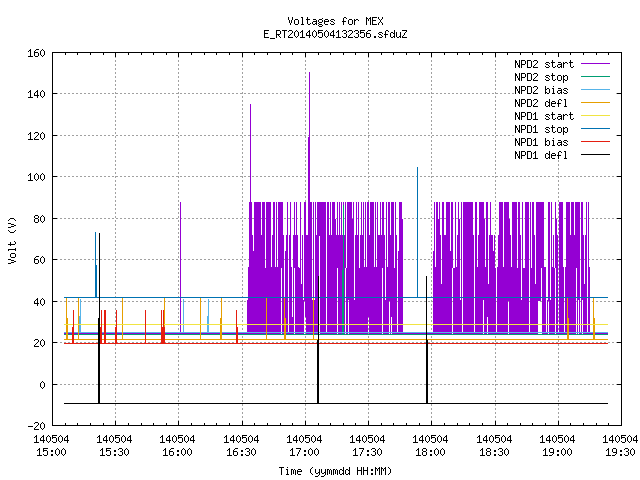Click the 16:00 x-axis time label
The width and height of the screenshot is (640, 480).
tap(178, 452)
